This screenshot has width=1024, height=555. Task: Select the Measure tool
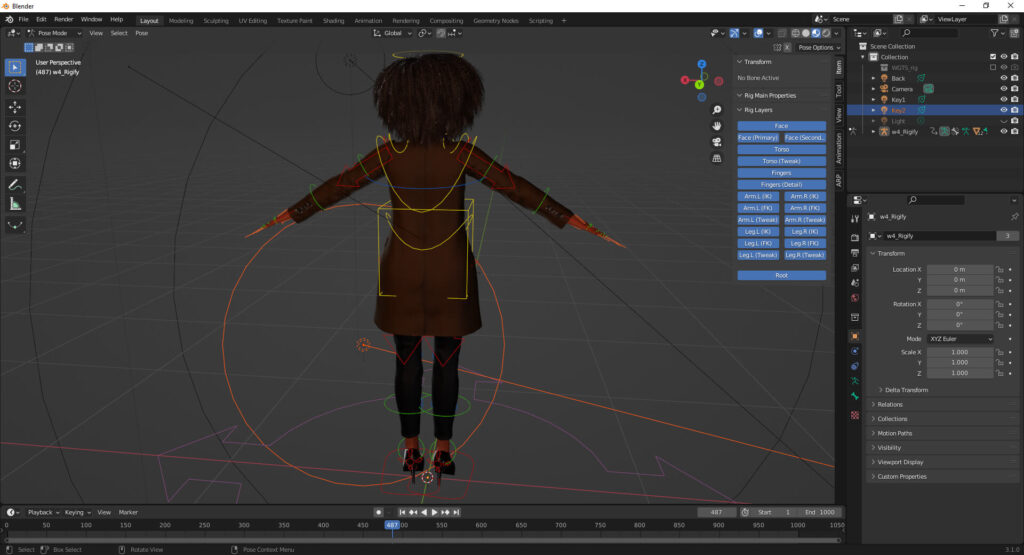15,204
